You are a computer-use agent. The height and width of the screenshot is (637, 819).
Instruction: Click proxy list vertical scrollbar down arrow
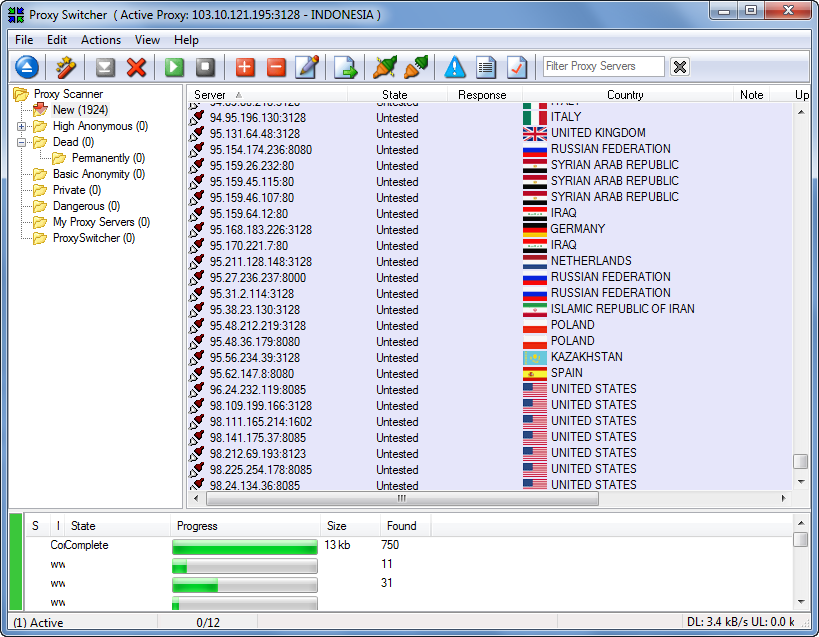801,481
